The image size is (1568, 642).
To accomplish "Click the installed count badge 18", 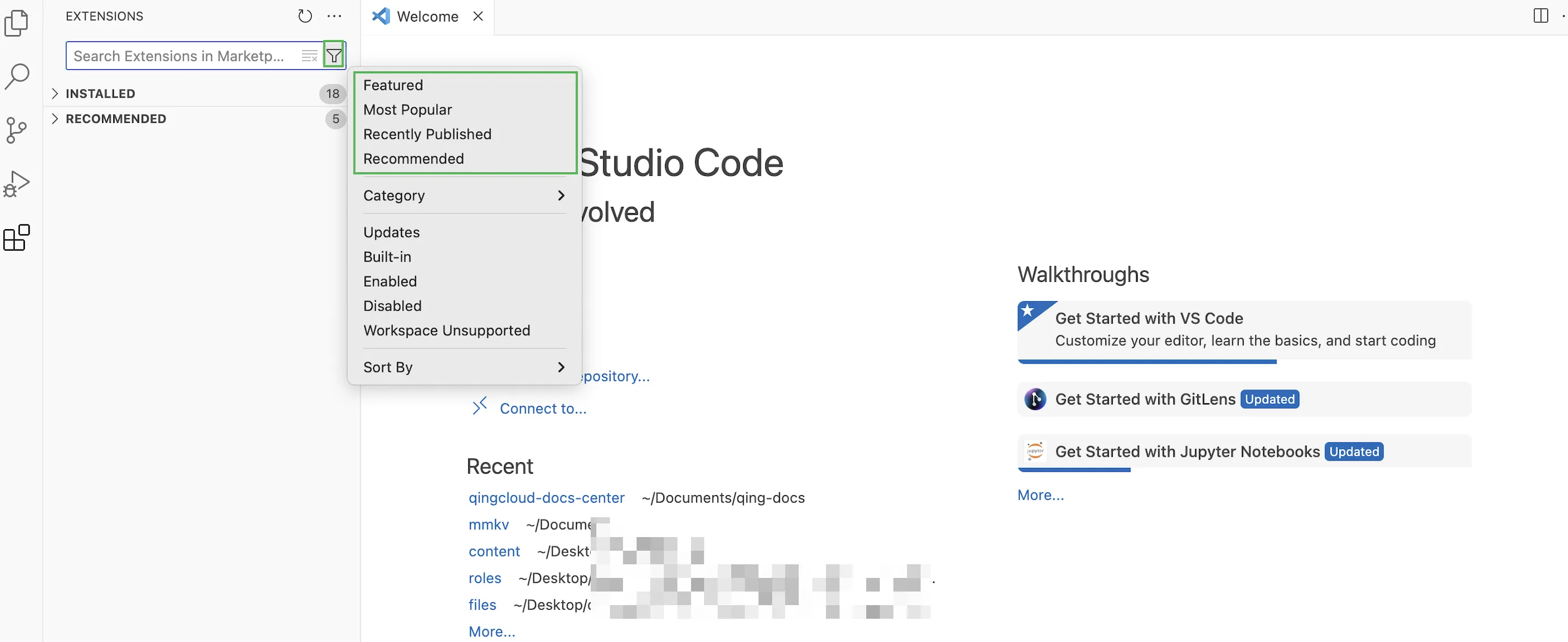I will coord(332,93).
